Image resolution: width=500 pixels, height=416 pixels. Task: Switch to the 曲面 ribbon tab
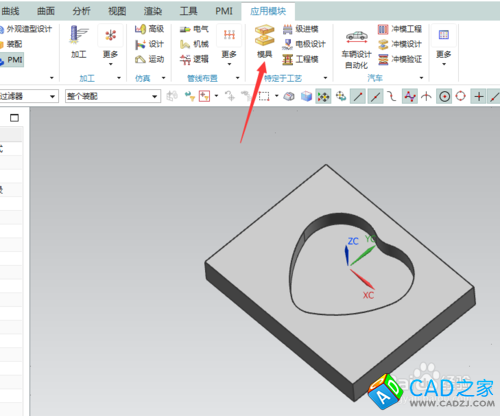(46, 11)
